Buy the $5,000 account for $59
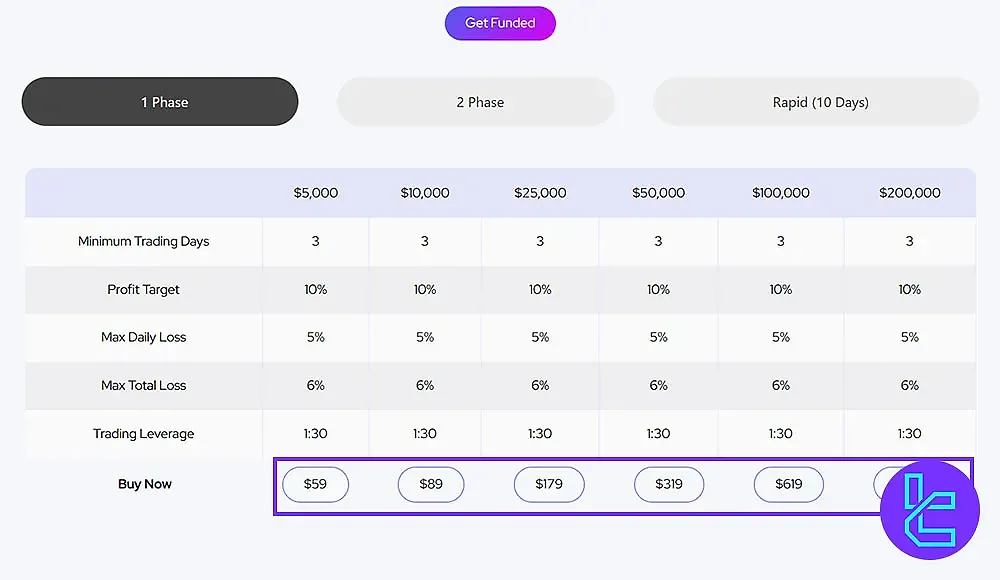 315,484
